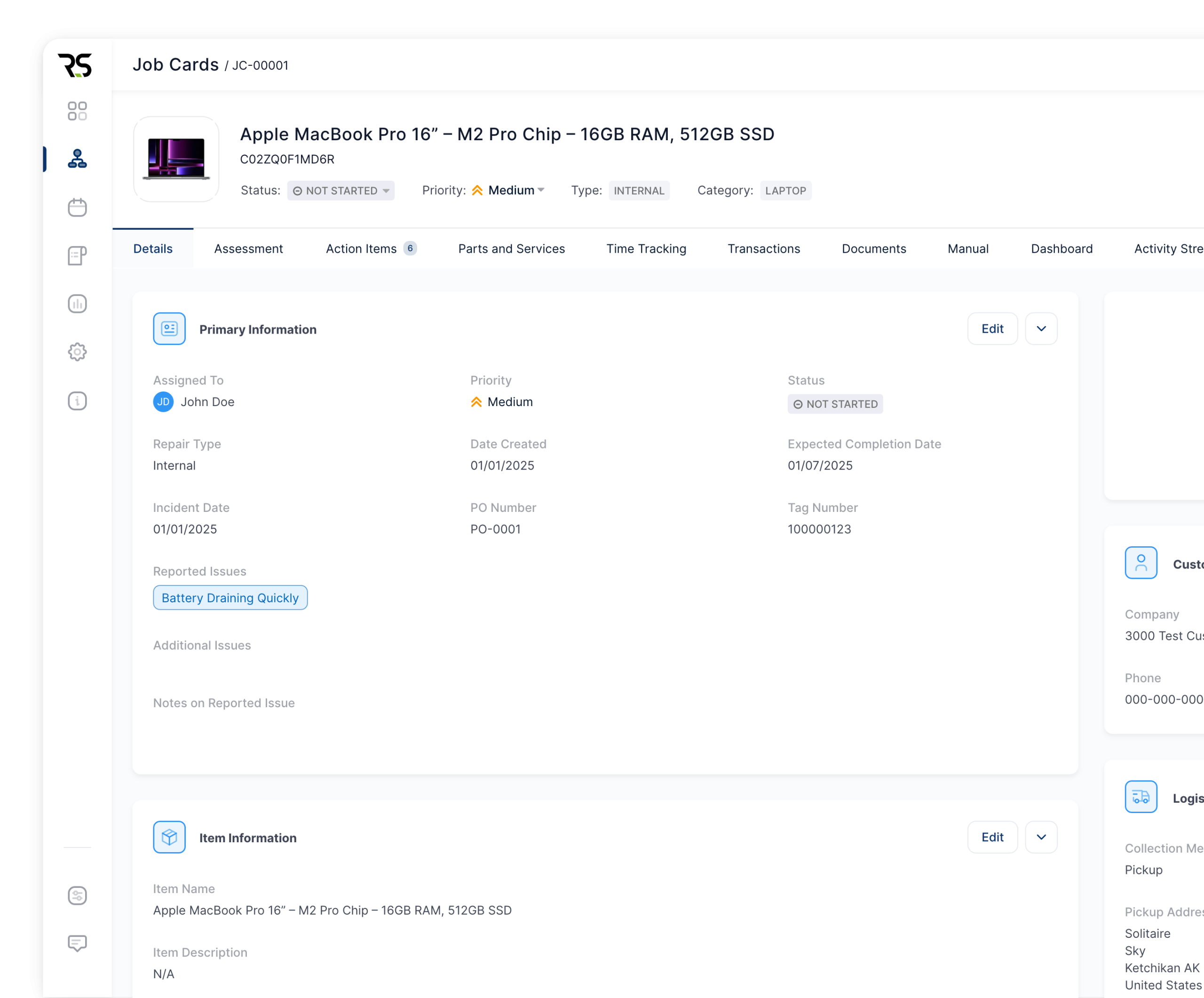Open the Documents tab

[874, 248]
